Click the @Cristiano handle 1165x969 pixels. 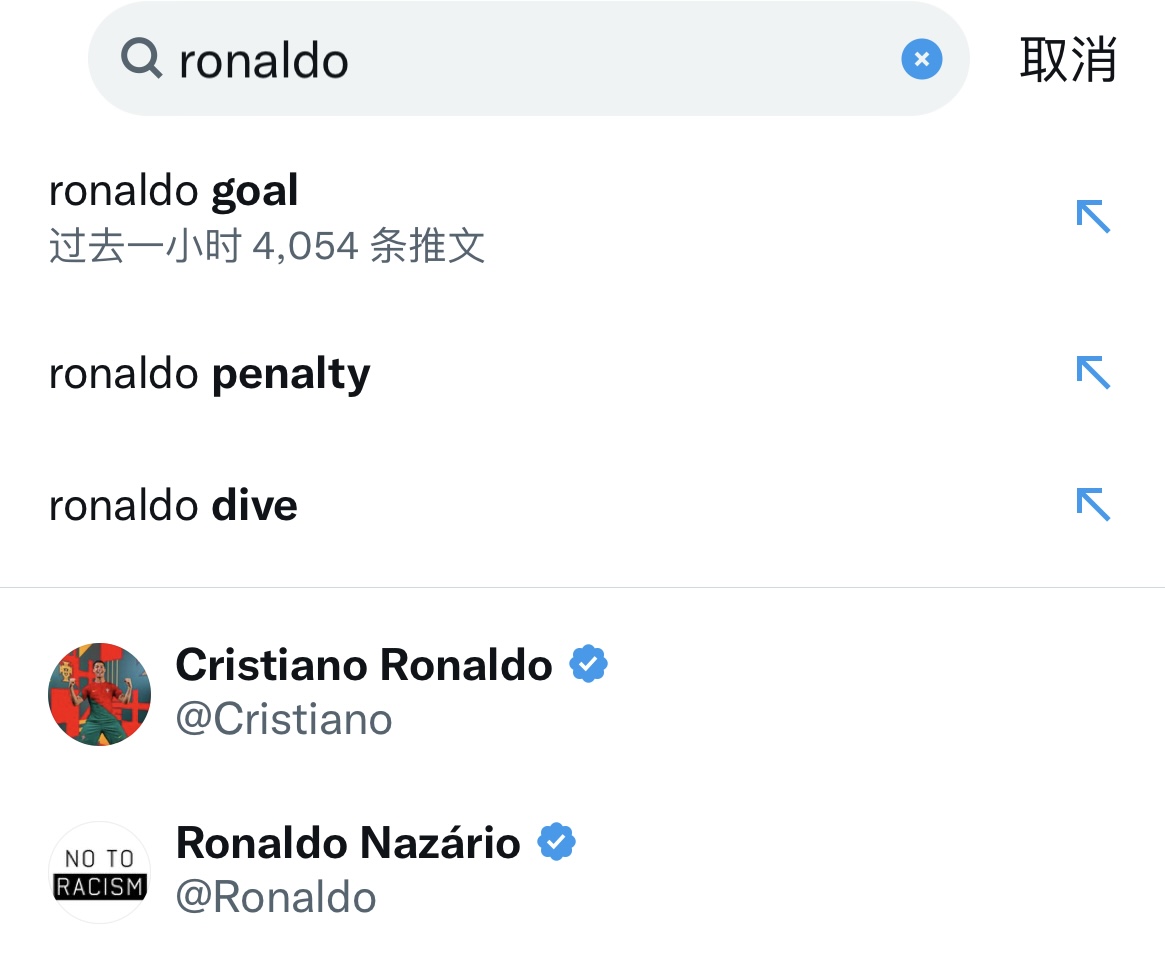[x=284, y=719]
